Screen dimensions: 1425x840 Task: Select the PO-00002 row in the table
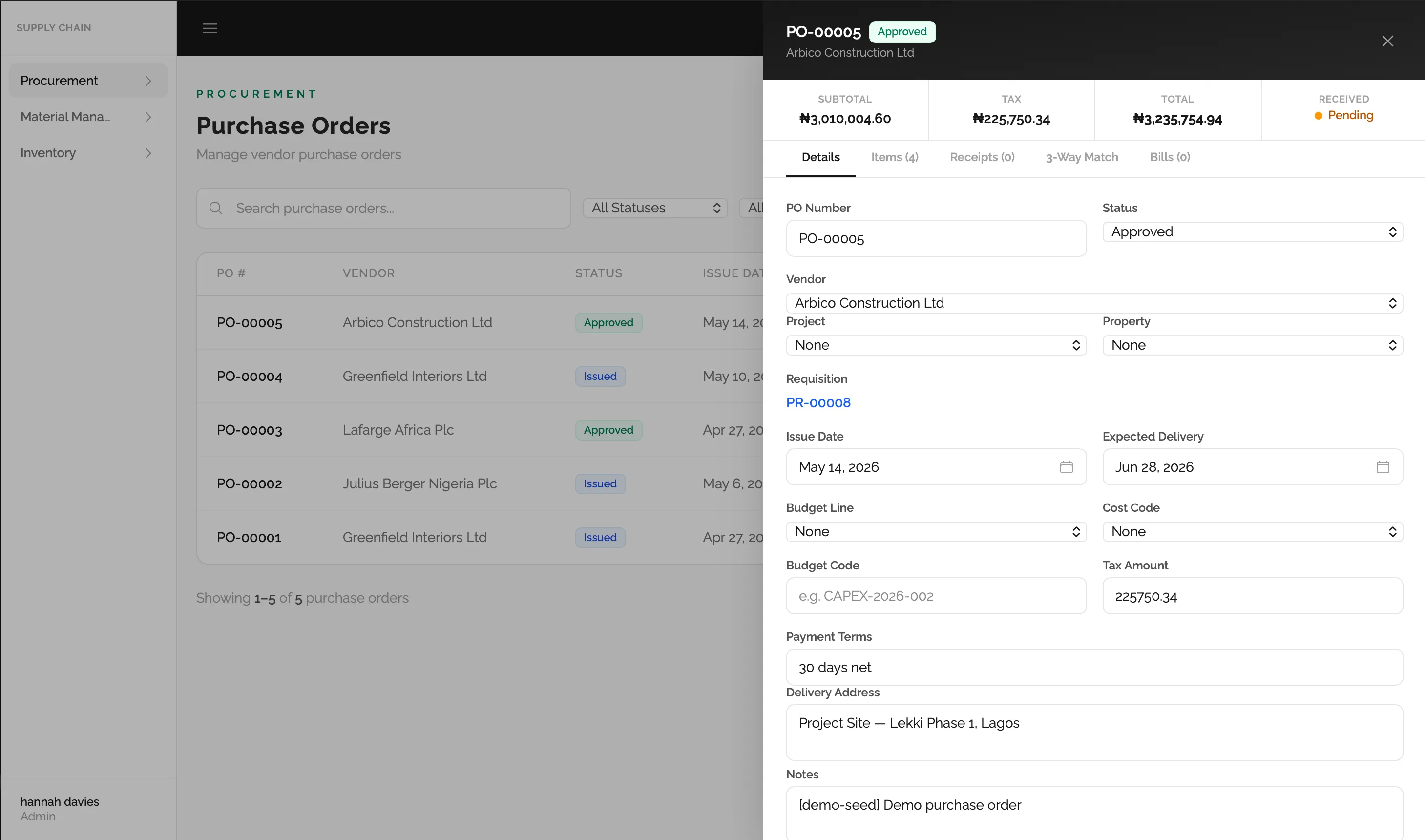click(480, 483)
